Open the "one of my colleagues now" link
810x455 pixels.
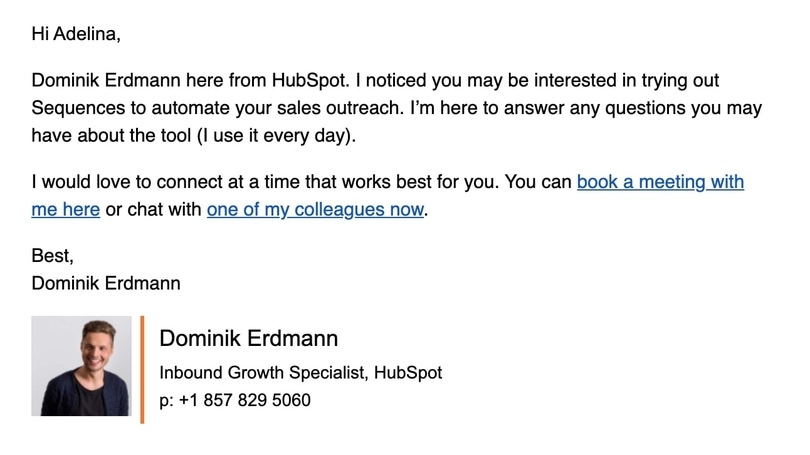[x=315, y=210]
